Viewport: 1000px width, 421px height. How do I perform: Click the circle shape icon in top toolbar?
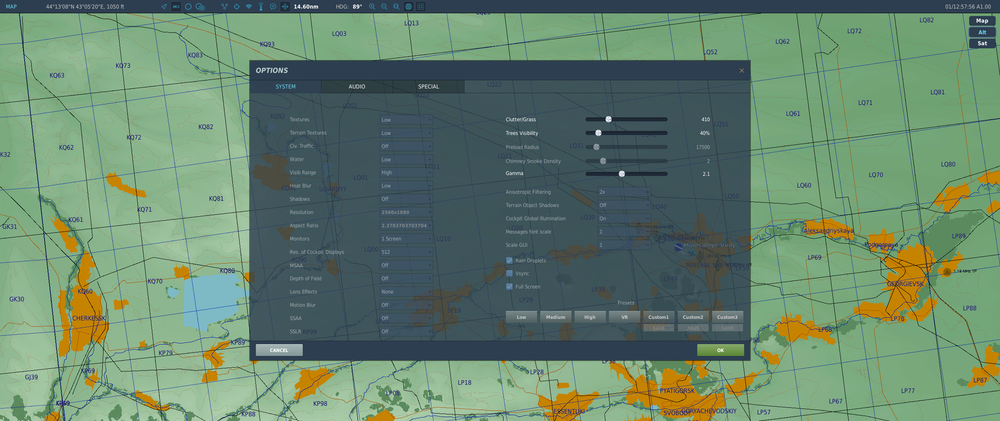tap(188, 6)
